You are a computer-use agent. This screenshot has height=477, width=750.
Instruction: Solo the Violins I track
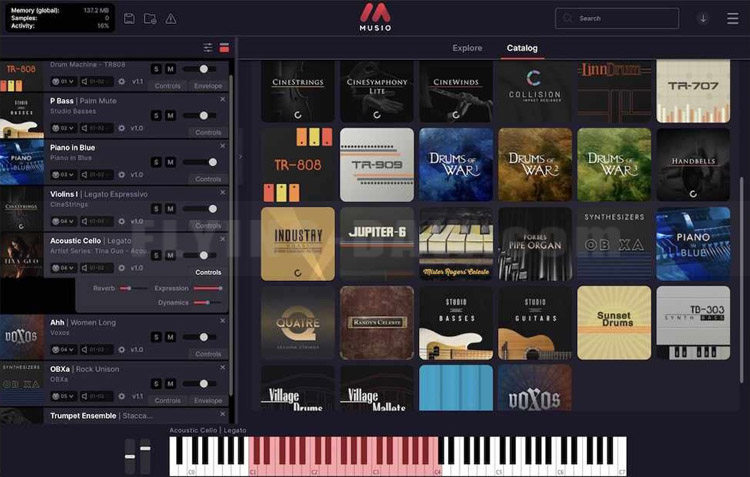tap(156, 209)
